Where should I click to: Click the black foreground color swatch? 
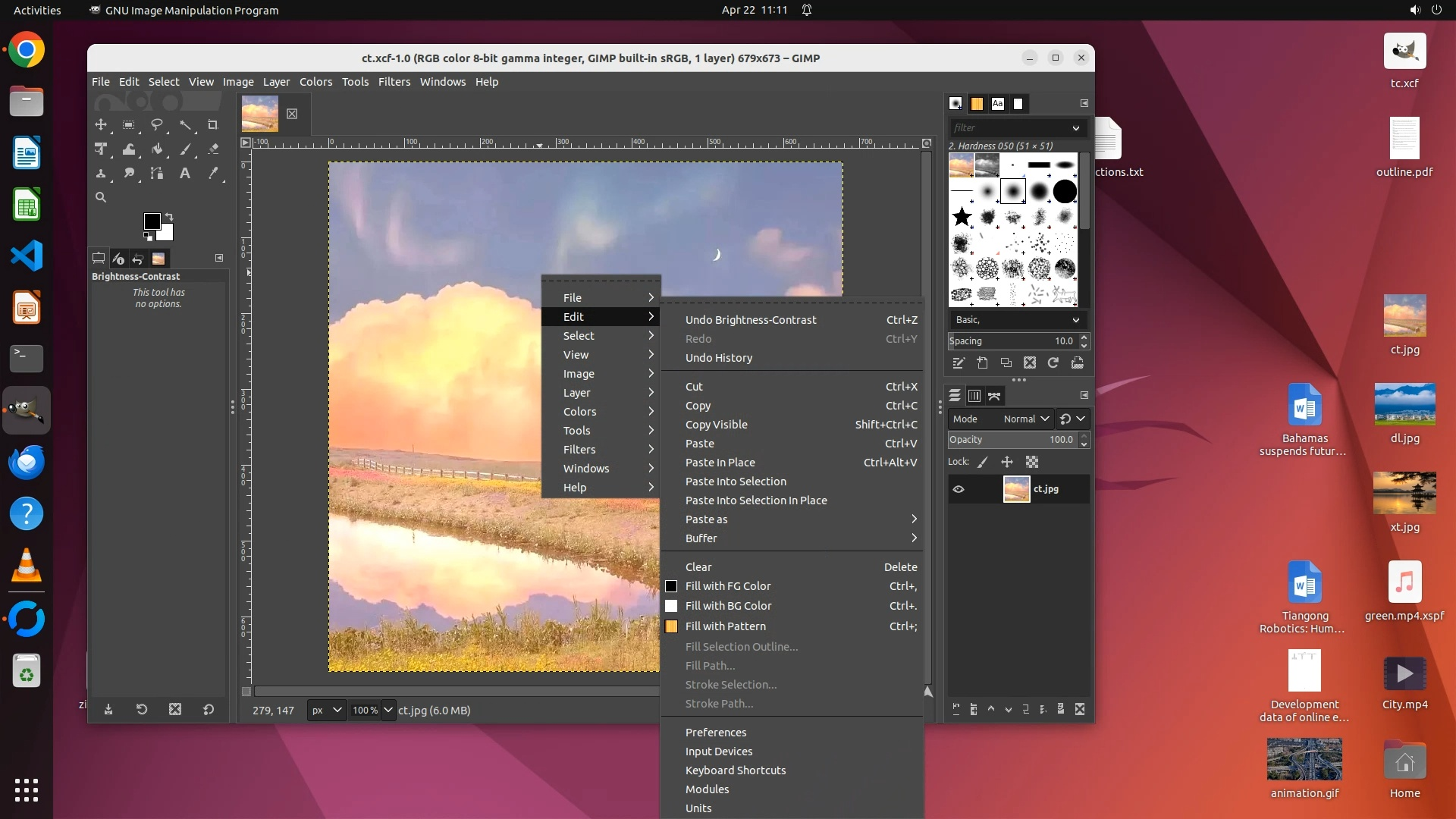(x=152, y=221)
